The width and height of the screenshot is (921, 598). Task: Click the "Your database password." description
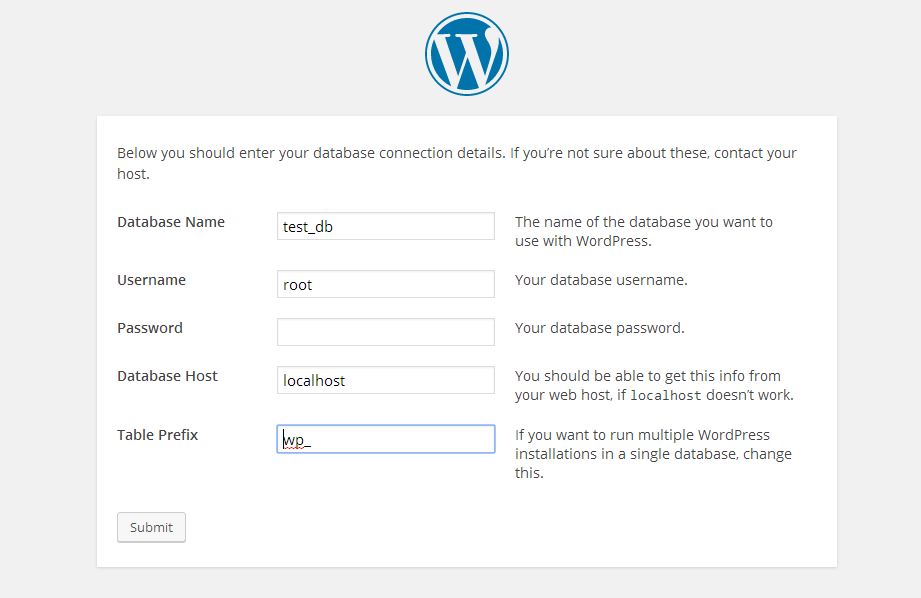tap(599, 328)
